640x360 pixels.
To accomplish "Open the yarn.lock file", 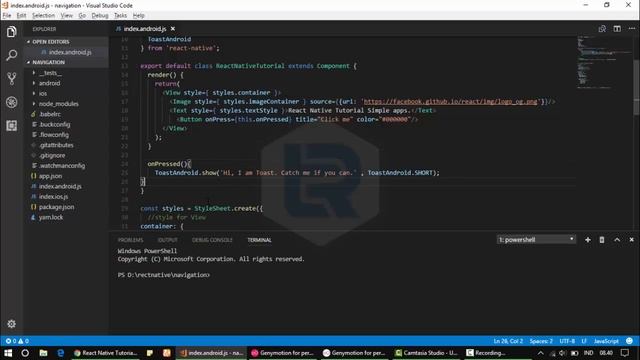I will (51, 217).
